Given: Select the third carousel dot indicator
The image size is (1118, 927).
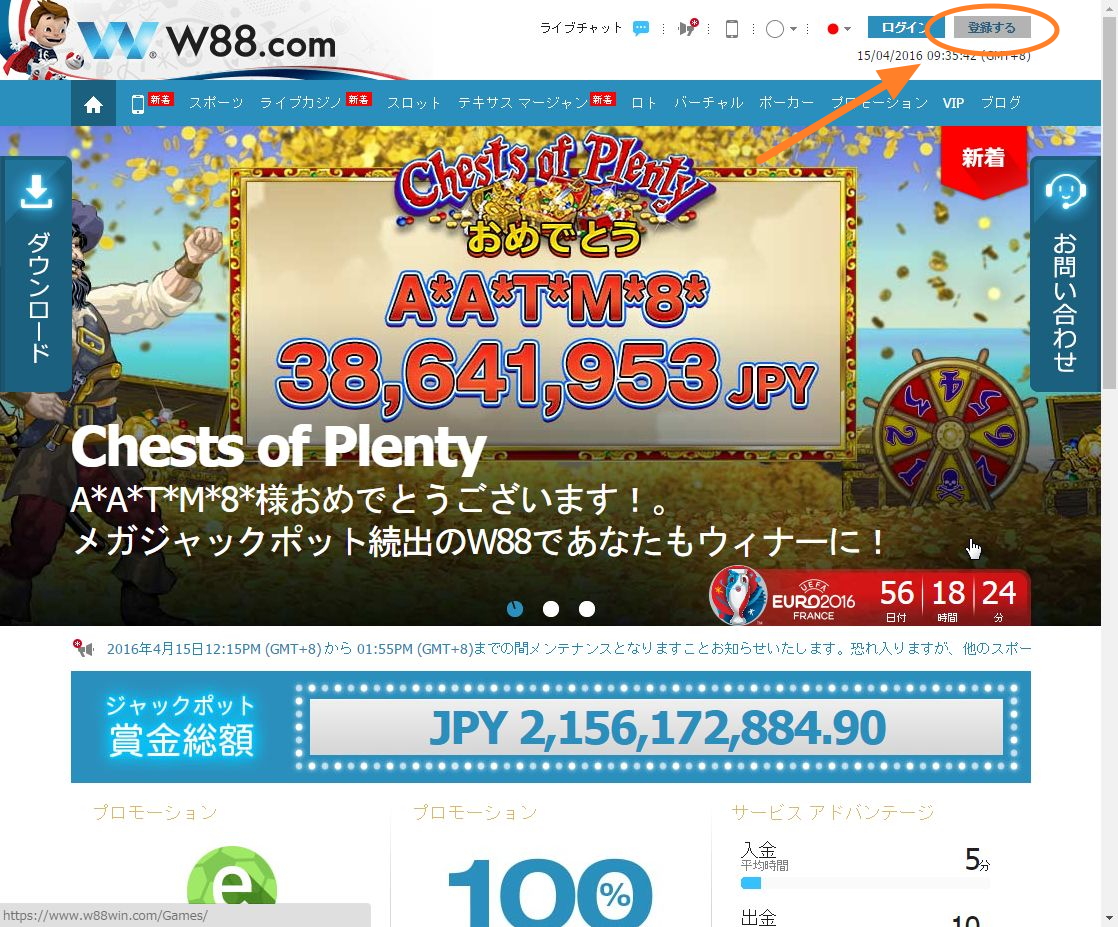Looking at the screenshot, I should [x=587, y=609].
